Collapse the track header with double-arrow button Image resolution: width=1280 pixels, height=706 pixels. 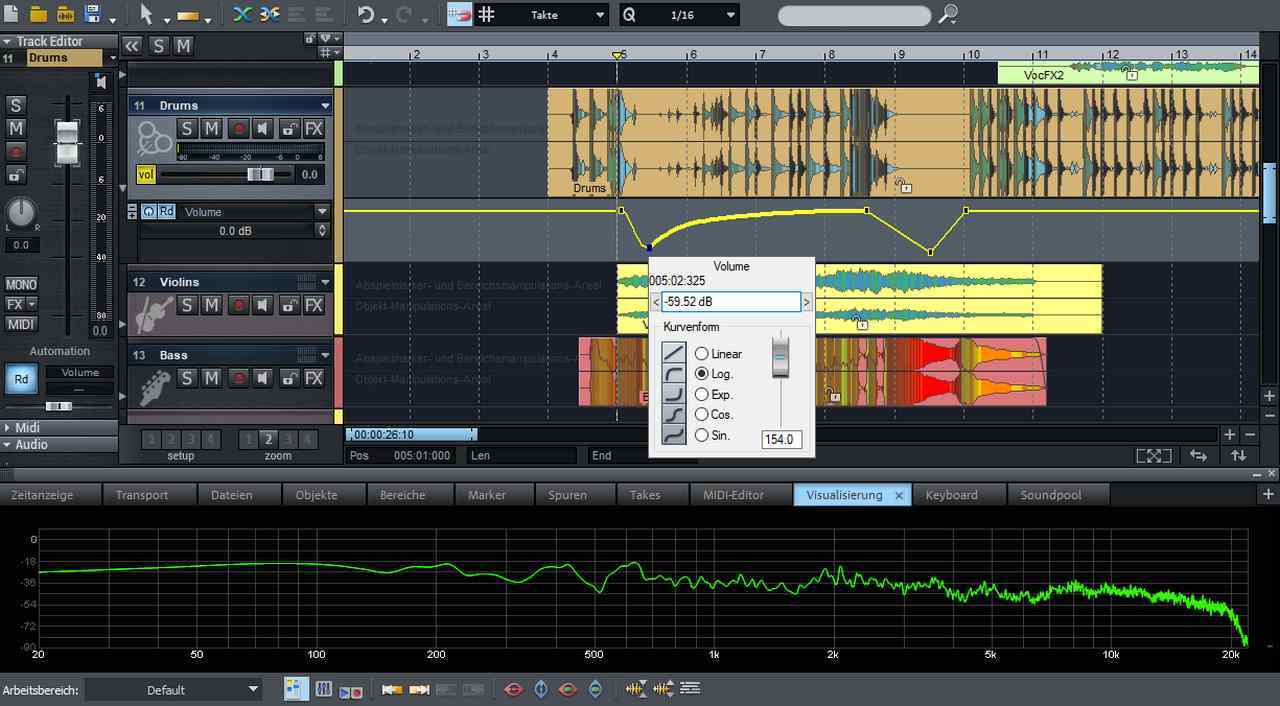[x=132, y=46]
